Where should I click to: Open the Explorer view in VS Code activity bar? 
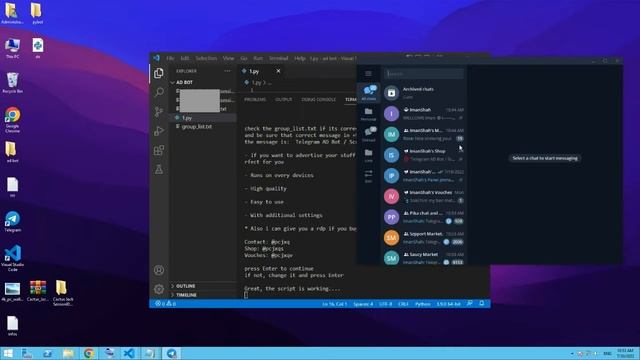coord(159,73)
